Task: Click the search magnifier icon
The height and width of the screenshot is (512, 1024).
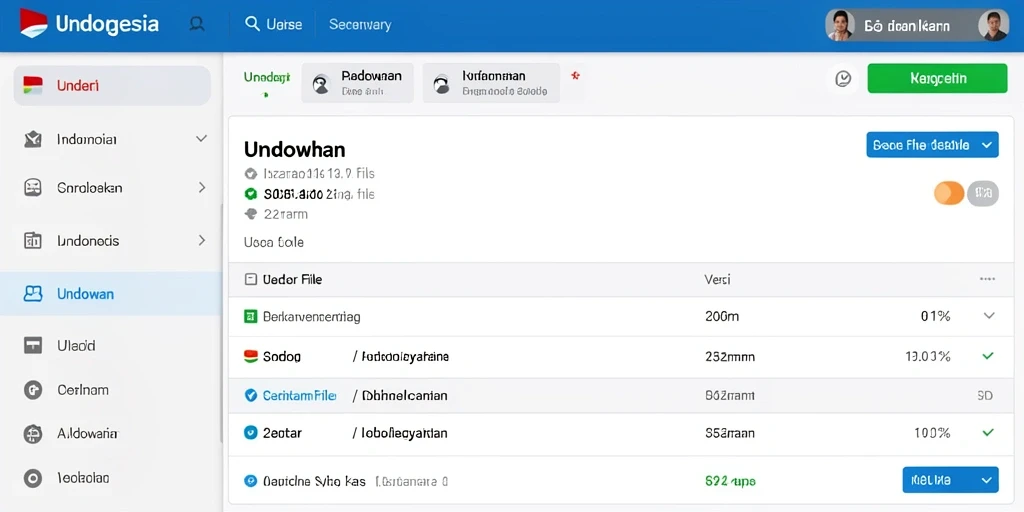Action: [x=252, y=24]
